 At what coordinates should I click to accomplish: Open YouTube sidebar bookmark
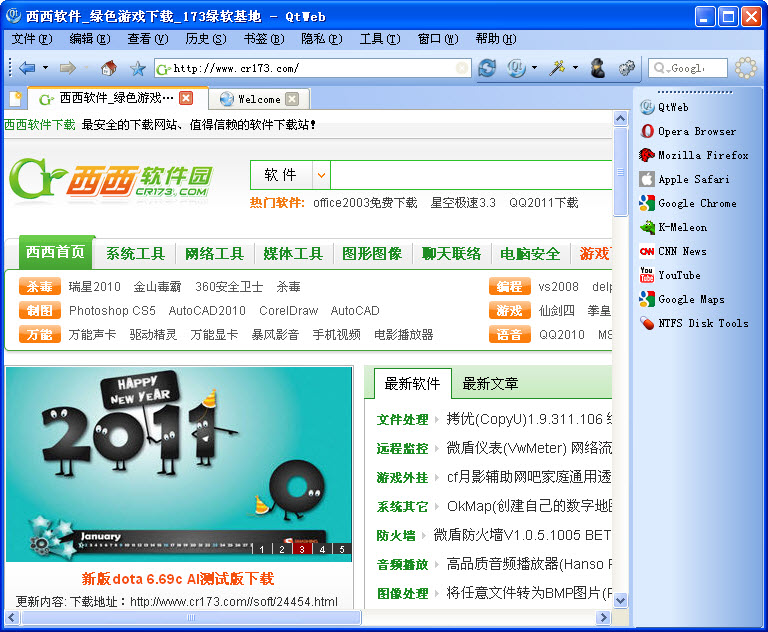point(670,275)
